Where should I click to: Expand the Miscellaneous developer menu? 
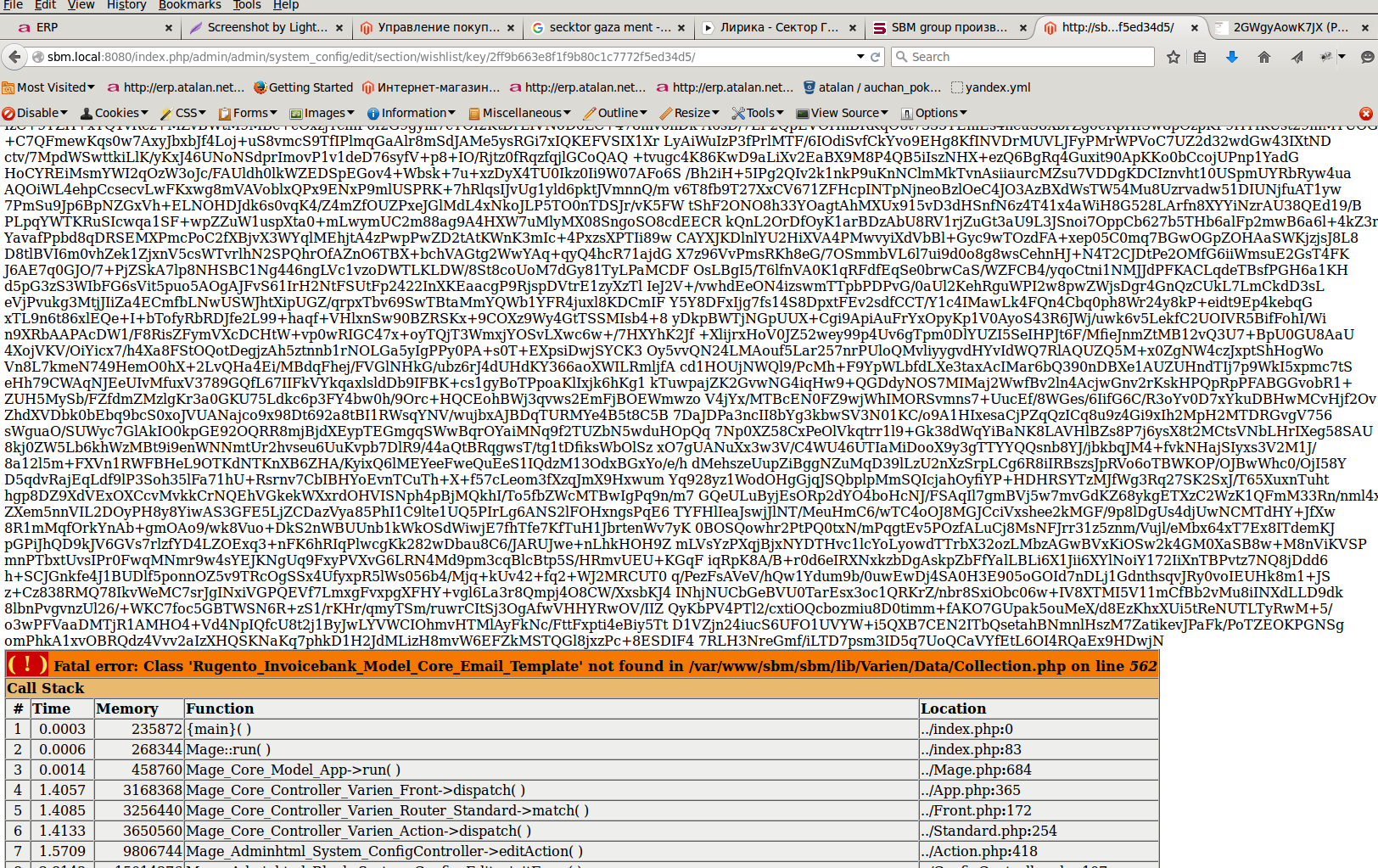coord(520,113)
